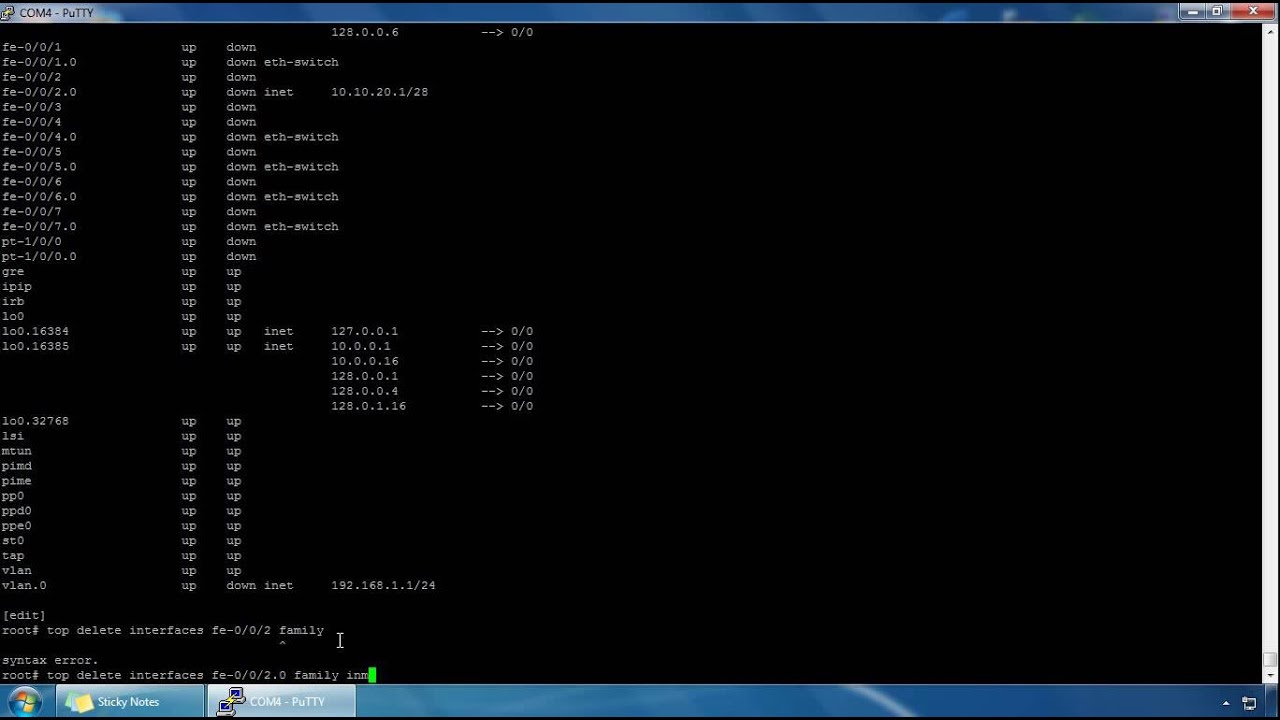
Task: Click the address 10.0.0.1
Action: click(360, 346)
